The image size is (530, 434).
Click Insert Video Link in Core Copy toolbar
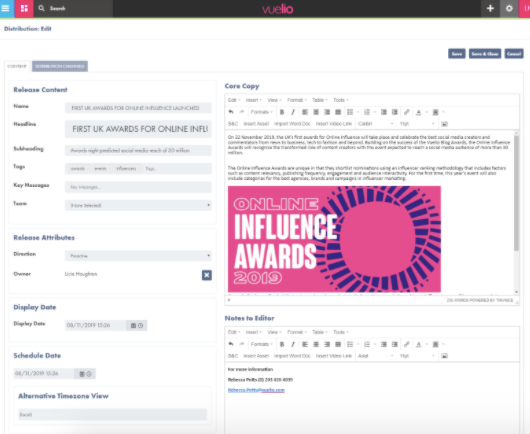(x=334, y=124)
